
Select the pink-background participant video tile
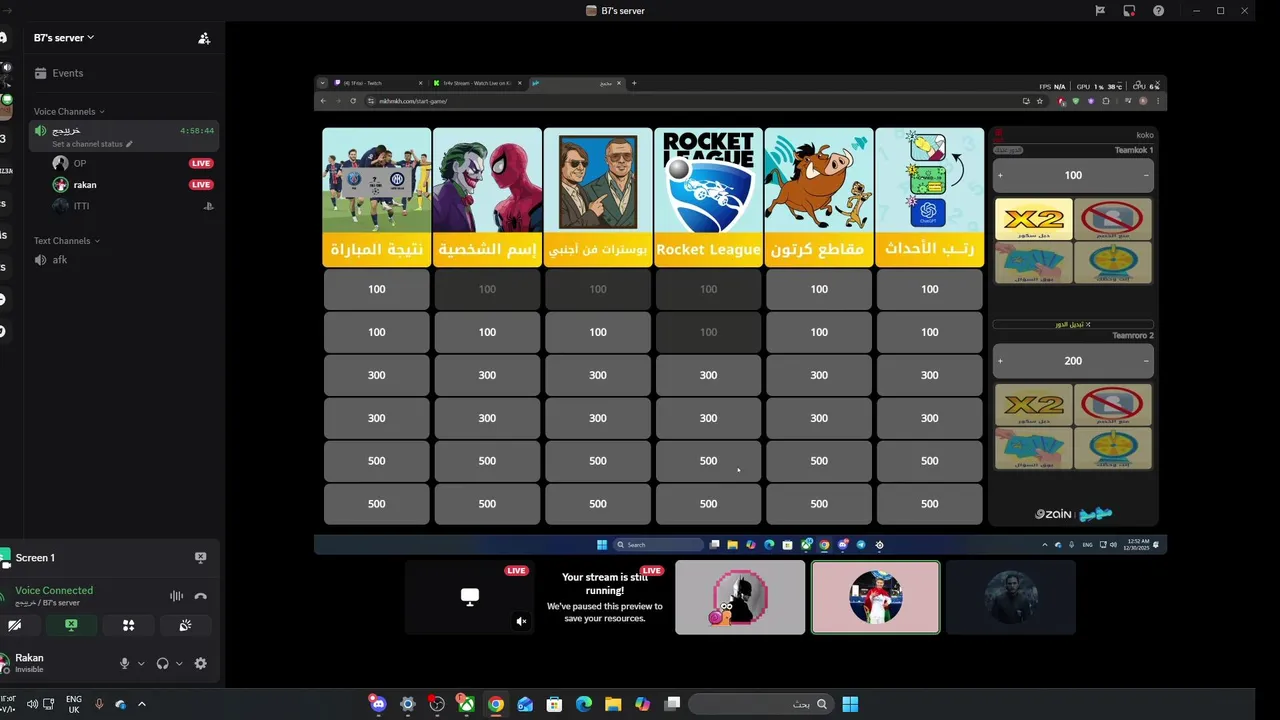click(875, 597)
